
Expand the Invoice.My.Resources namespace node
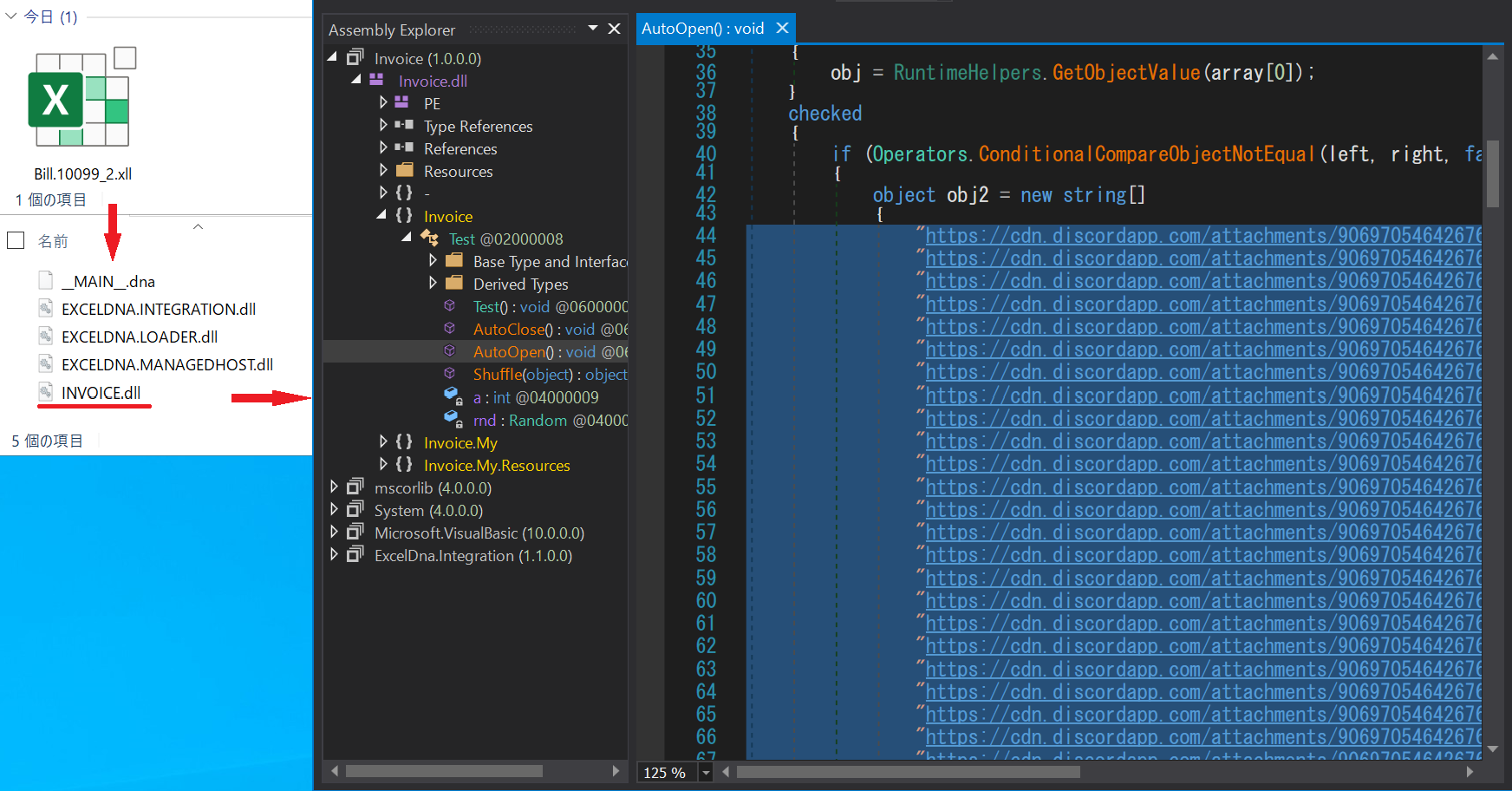click(x=383, y=464)
